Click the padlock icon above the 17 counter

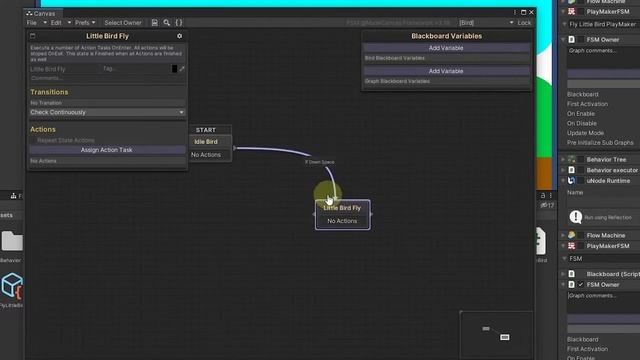543,196
